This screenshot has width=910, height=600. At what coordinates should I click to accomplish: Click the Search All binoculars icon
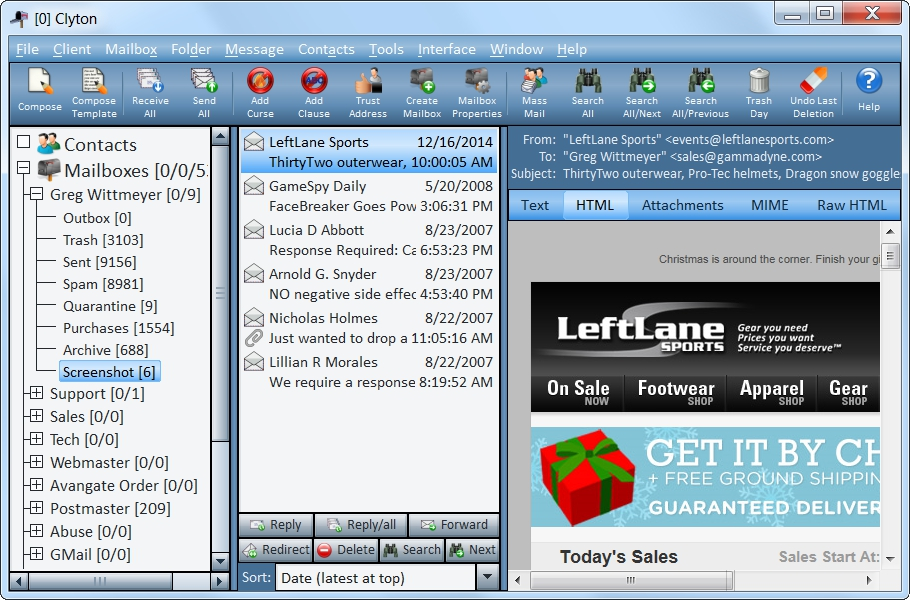pos(588,81)
